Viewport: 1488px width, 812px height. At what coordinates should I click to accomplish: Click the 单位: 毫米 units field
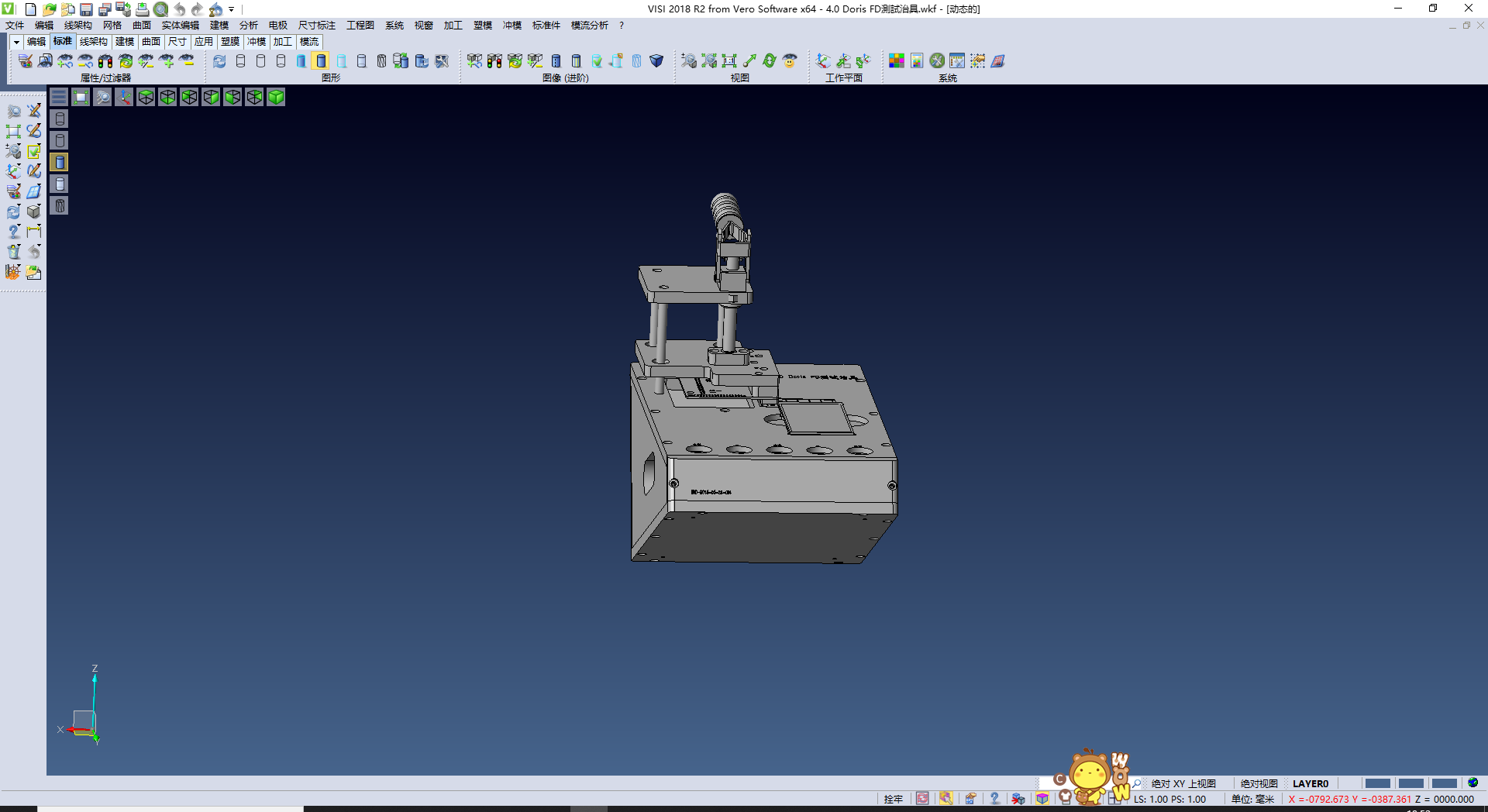point(1252,799)
